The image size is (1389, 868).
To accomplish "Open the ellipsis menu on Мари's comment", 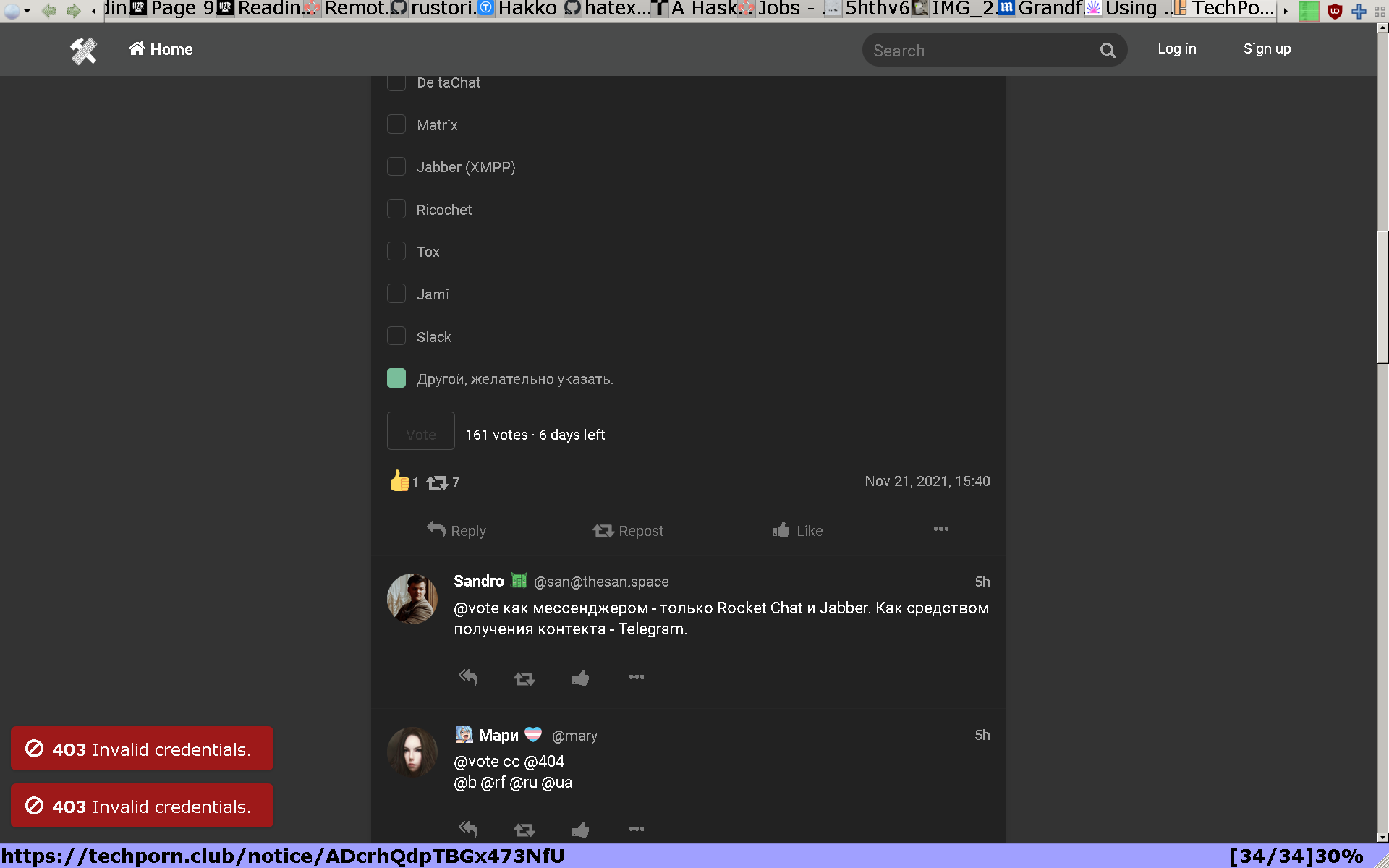I will pyautogui.click(x=636, y=829).
